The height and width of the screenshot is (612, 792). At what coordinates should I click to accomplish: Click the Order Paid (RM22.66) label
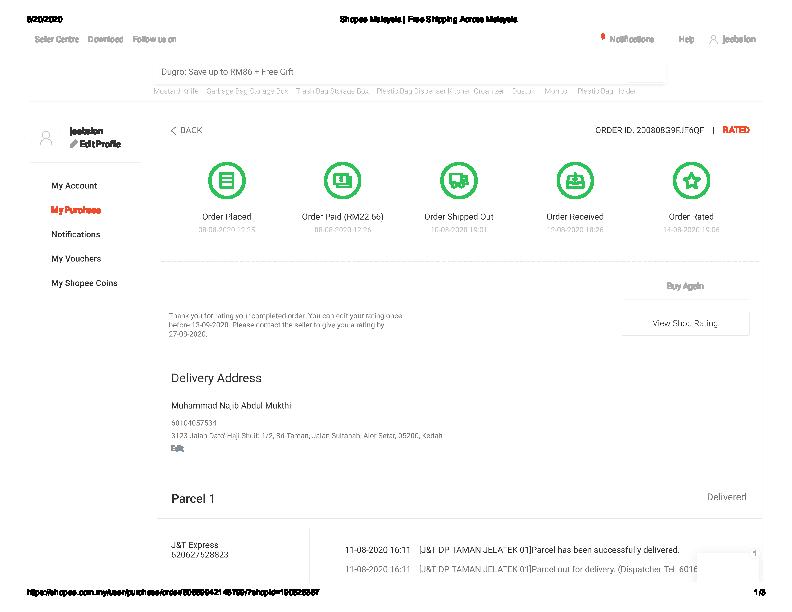click(342, 217)
